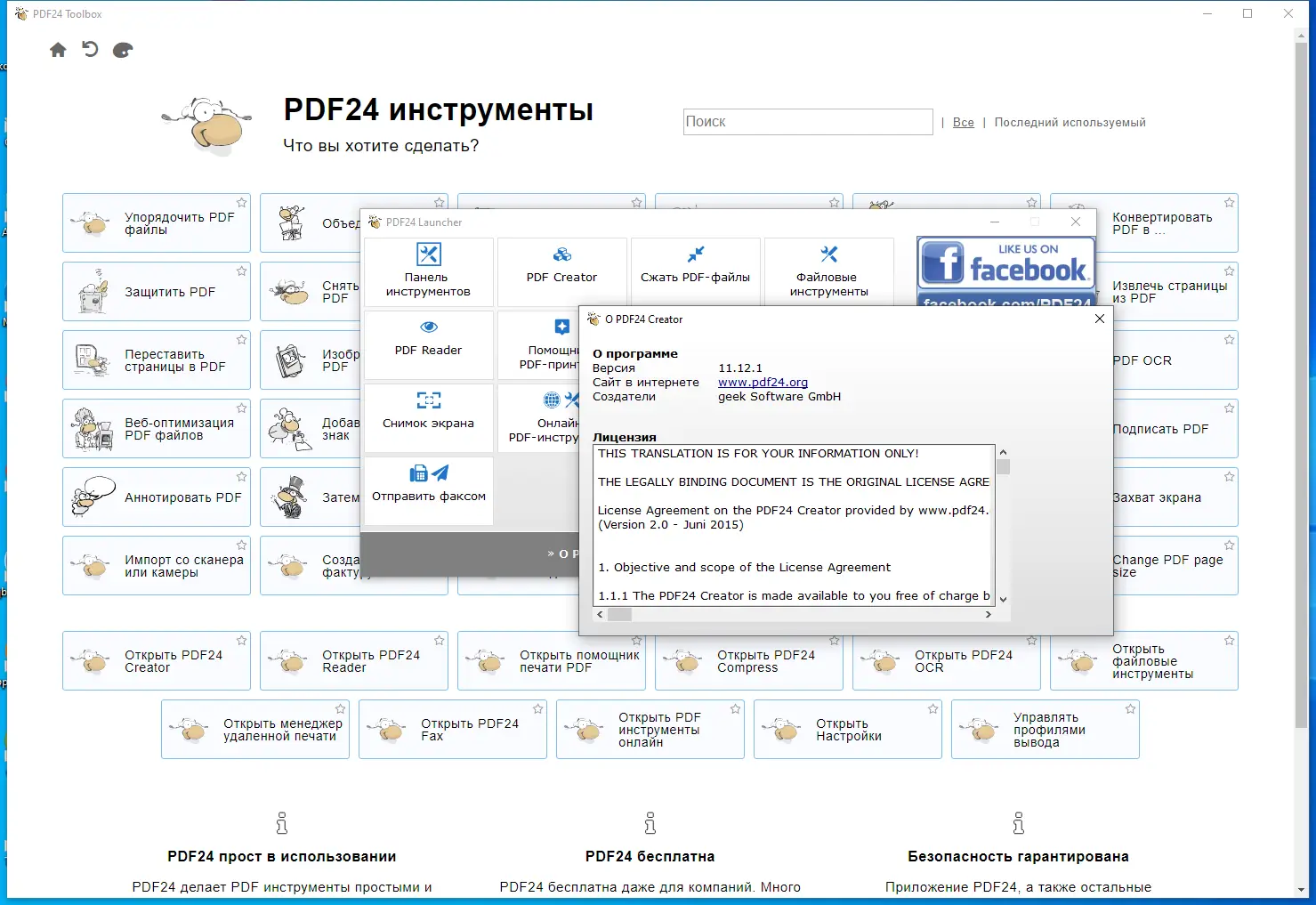Open the palette theme icon in Toolbox
Viewport: 1316px width, 905px height.
click(123, 50)
